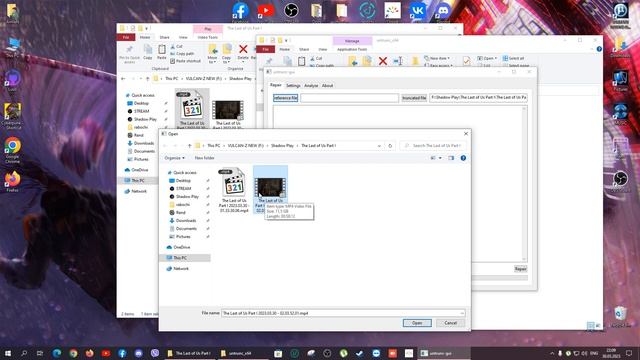Click the Search The Last of Us Part I box

pyautogui.click(x=433, y=146)
